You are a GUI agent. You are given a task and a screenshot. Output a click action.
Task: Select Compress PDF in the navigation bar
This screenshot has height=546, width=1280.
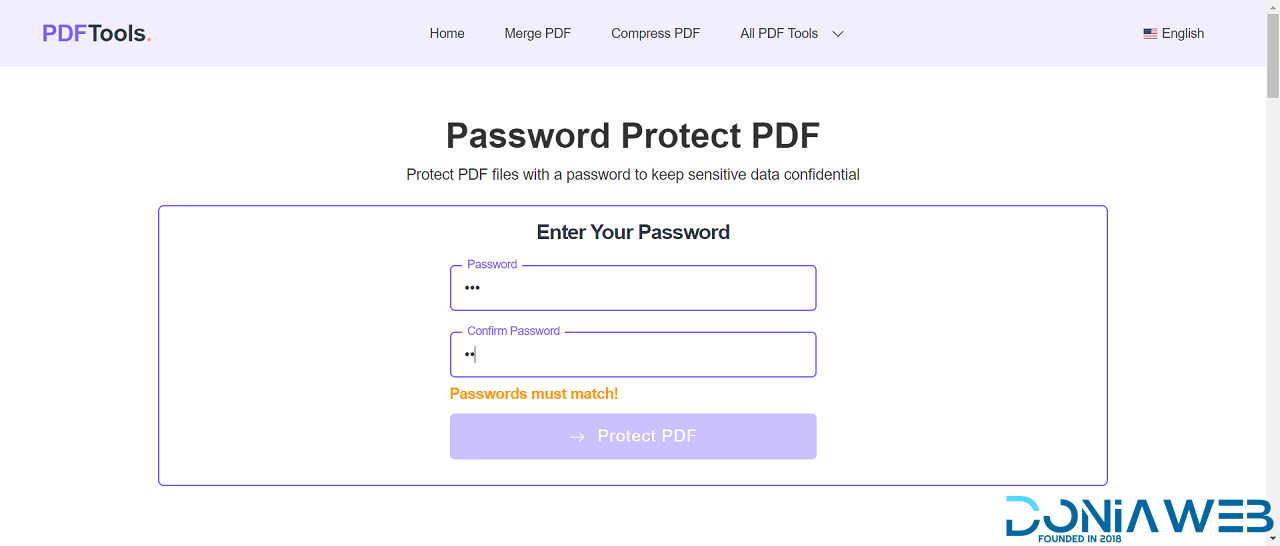coord(655,33)
